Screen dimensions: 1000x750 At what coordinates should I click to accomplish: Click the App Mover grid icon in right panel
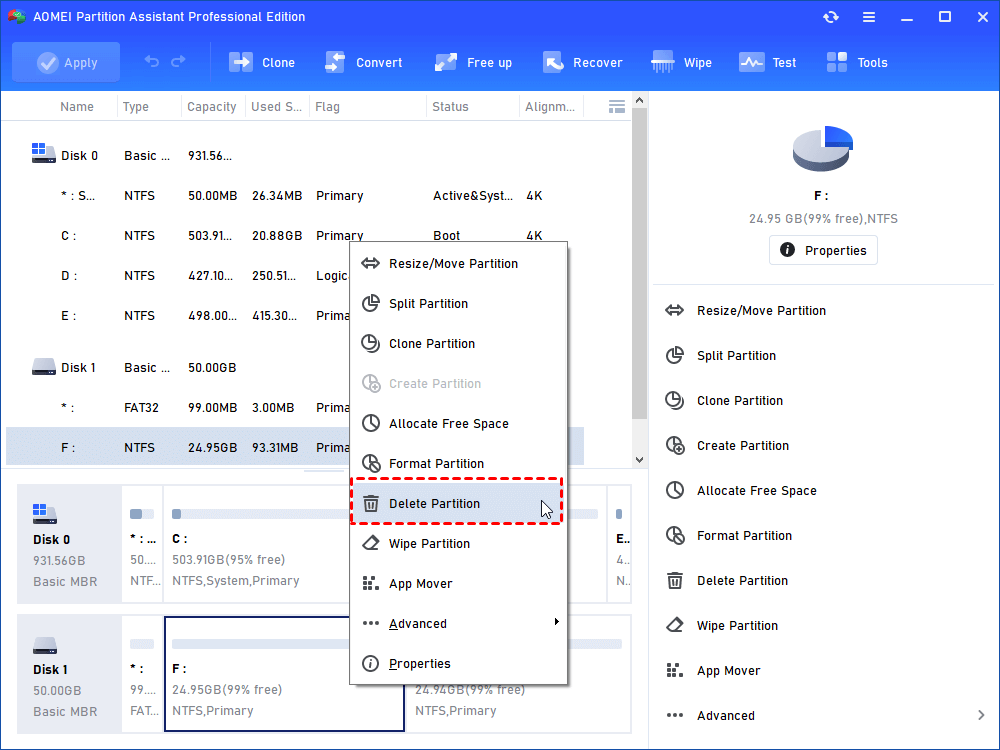pyautogui.click(x=674, y=670)
